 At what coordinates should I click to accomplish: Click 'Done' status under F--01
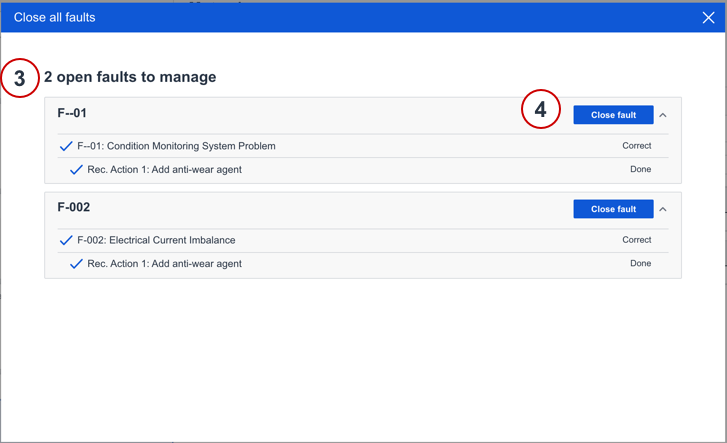[640, 169]
